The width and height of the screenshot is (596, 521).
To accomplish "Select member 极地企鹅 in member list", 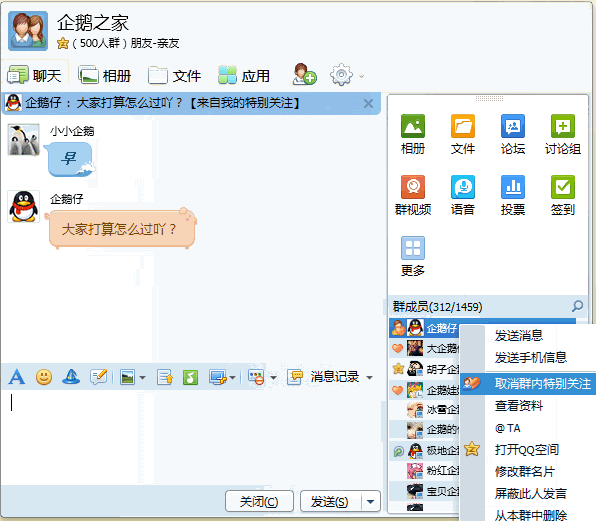I will [x=425, y=451].
